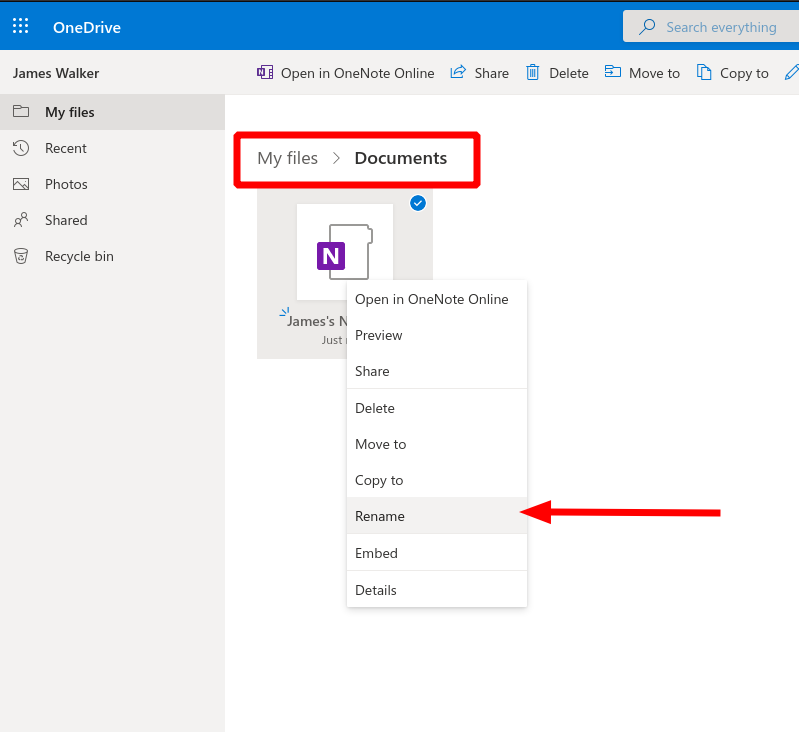Viewport: 799px width, 732px height.
Task: Open Recent in the sidebar
Action: [112, 148]
